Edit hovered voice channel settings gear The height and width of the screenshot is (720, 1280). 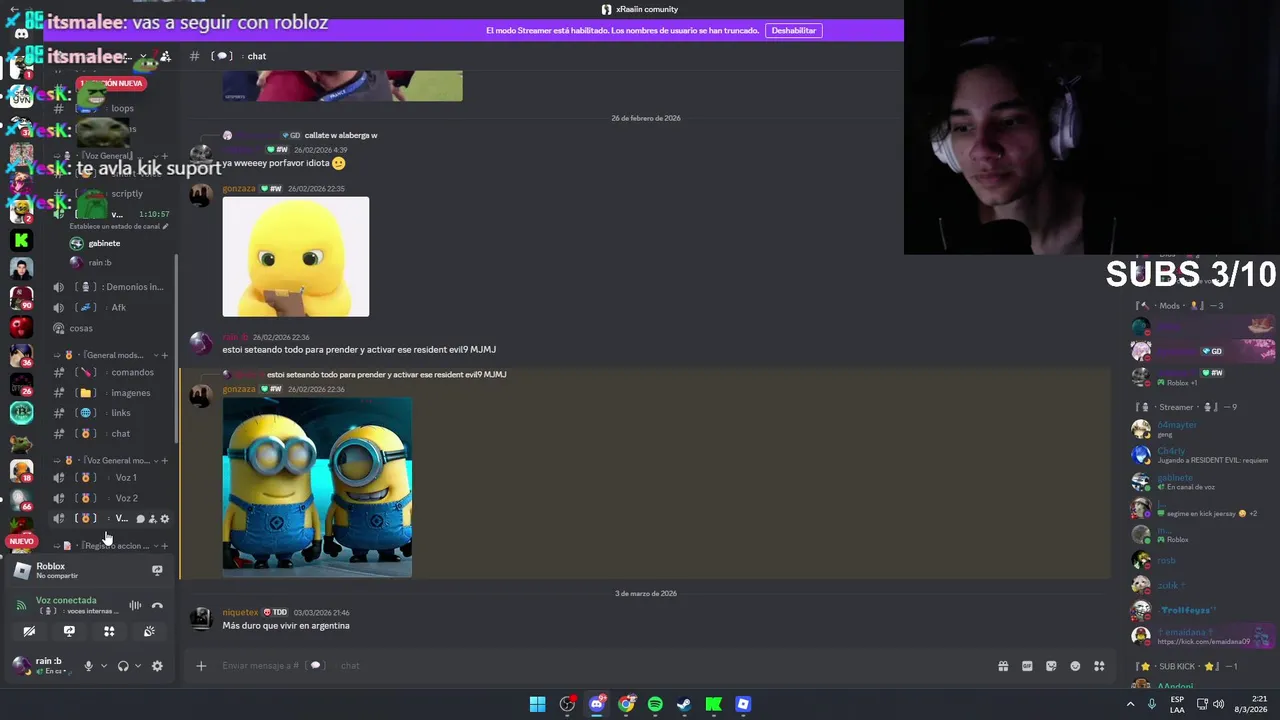[165, 519]
